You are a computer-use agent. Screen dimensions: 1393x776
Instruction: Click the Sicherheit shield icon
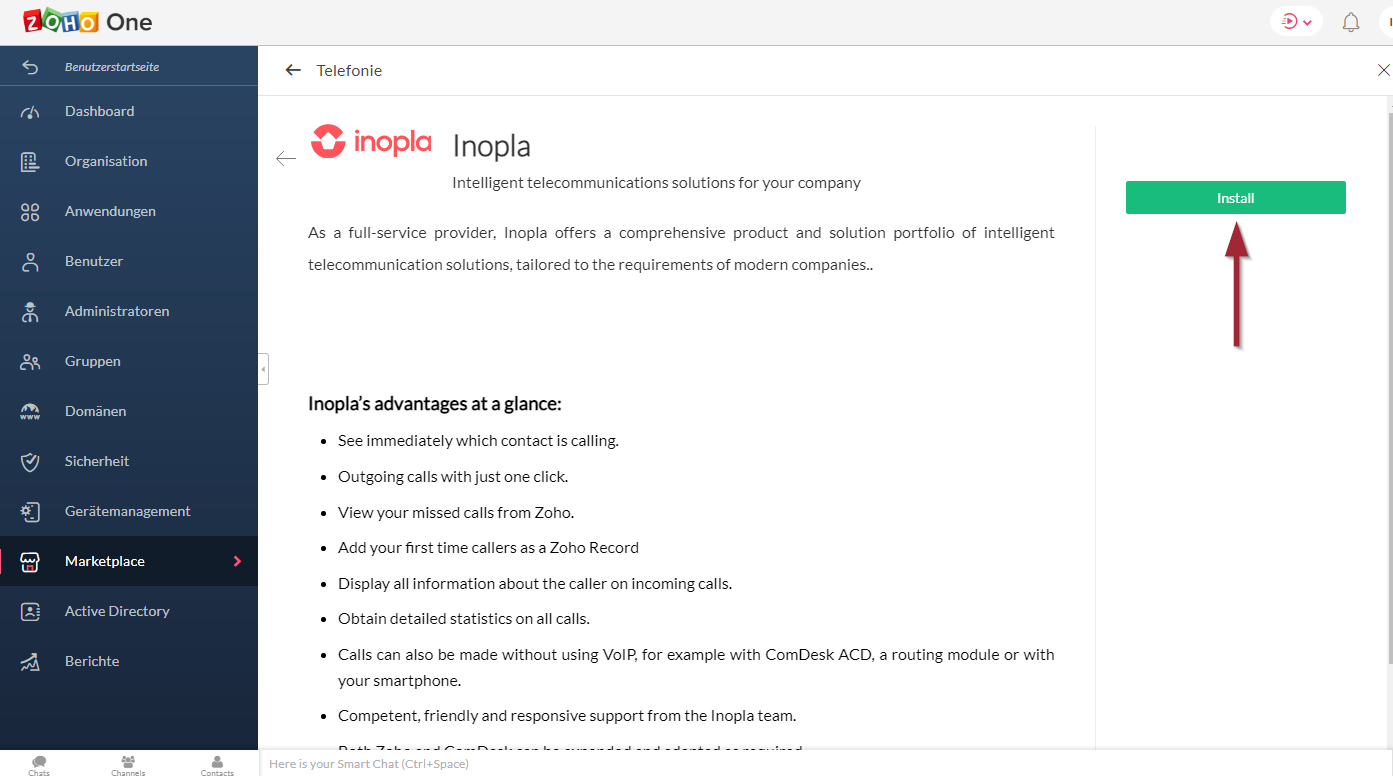30,462
